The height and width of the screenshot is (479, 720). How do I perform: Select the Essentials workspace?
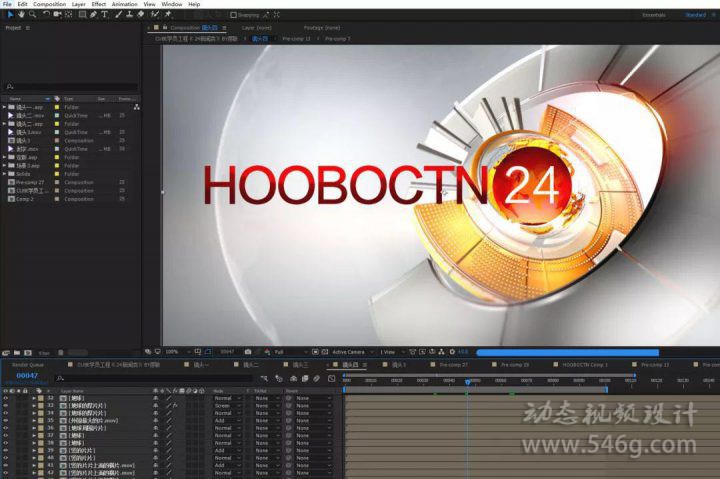[653, 15]
